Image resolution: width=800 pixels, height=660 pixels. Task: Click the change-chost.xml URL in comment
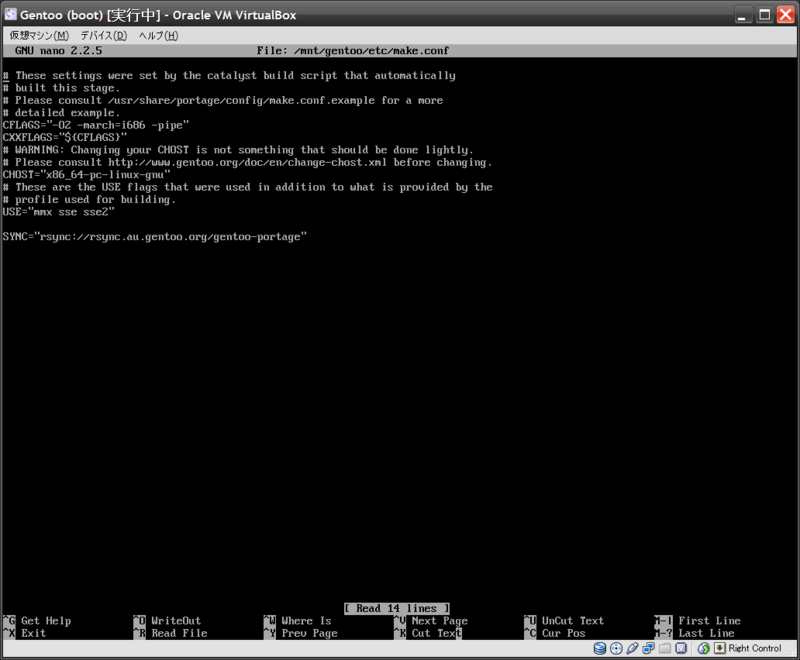coord(247,162)
